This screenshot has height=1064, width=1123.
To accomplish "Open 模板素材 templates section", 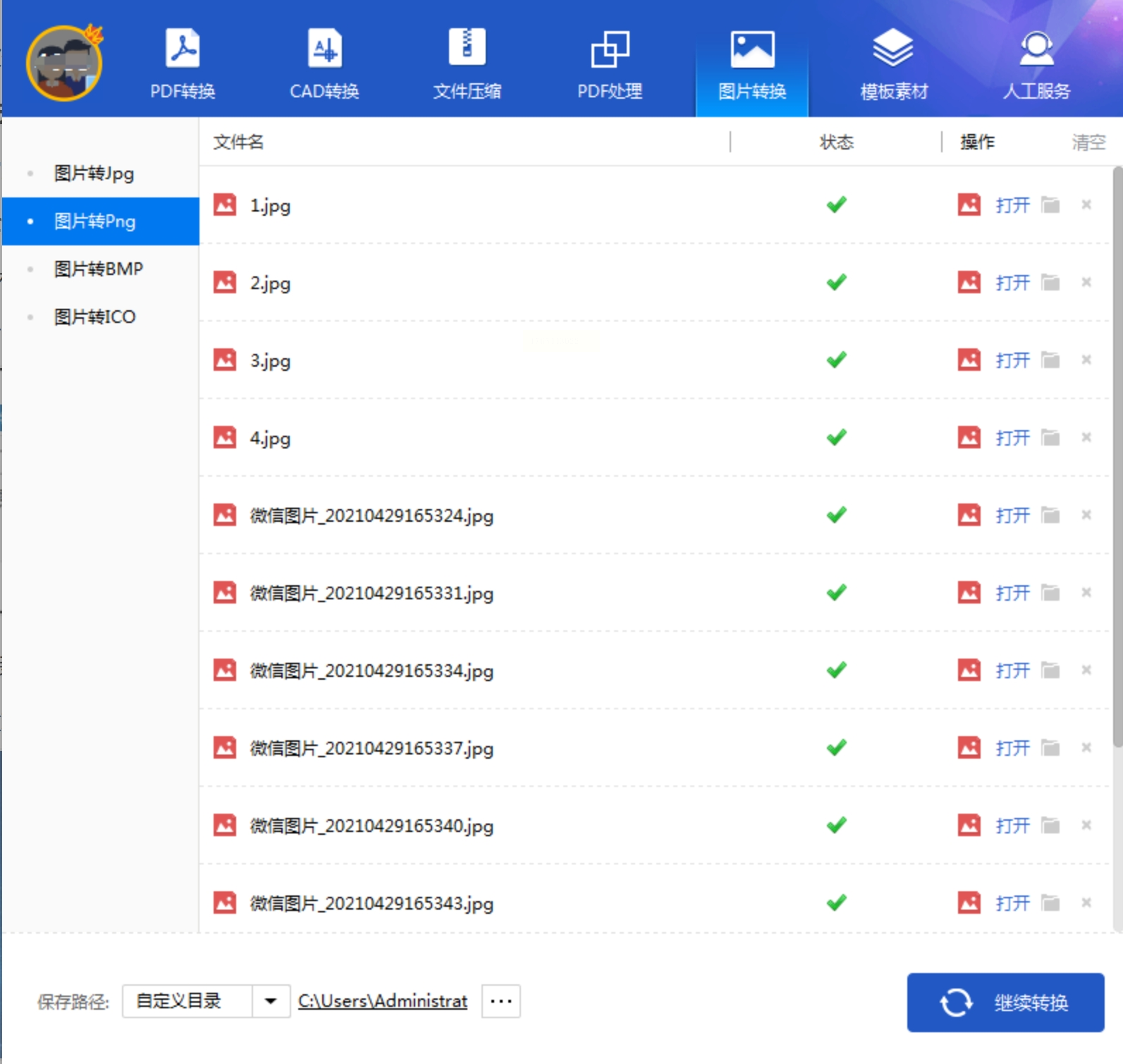I will [x=893, y=63].
